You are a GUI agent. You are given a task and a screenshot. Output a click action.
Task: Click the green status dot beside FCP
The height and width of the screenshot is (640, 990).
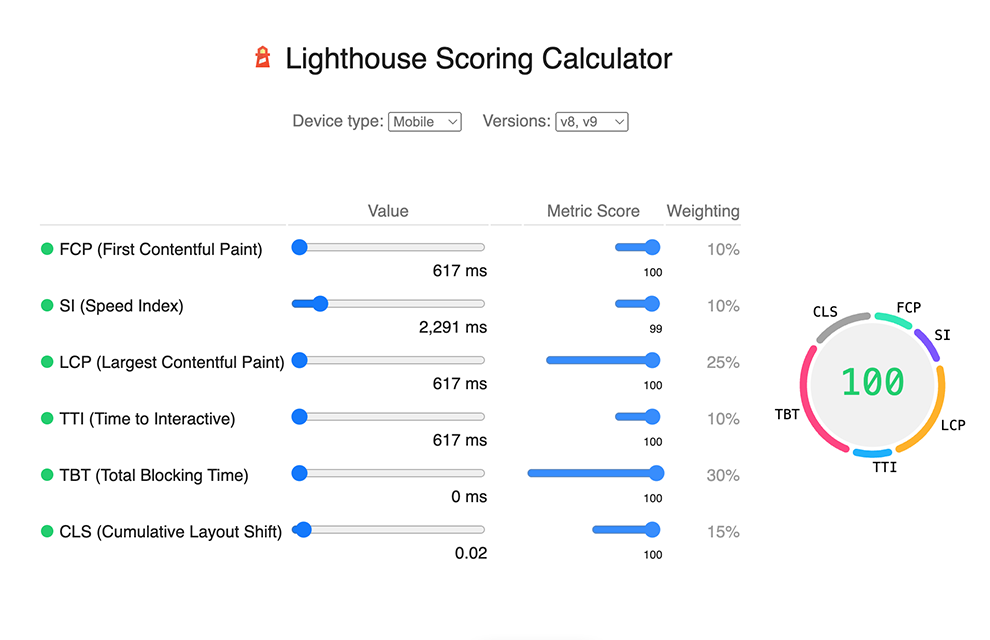47,249
